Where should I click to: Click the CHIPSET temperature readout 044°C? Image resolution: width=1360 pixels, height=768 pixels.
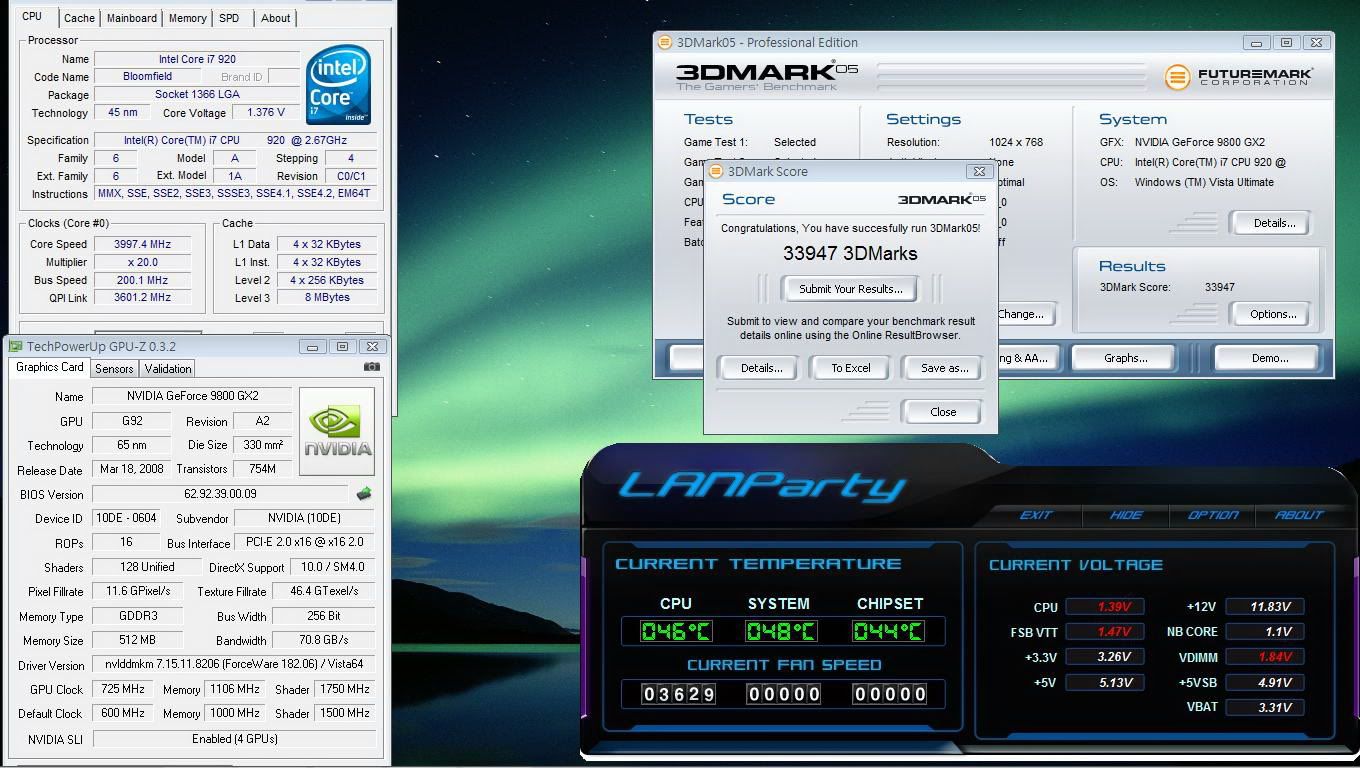[887, 632]
